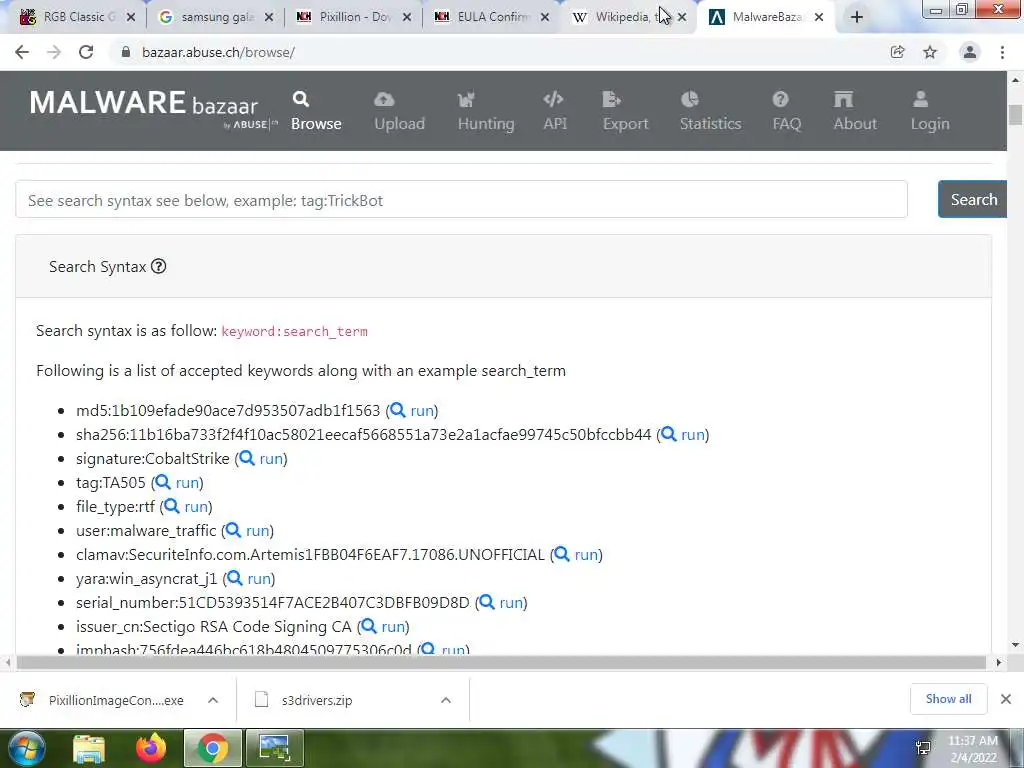Expand s3drivers.zip download options
Viewport: 1024px width, 768px height.
[446, 700]
